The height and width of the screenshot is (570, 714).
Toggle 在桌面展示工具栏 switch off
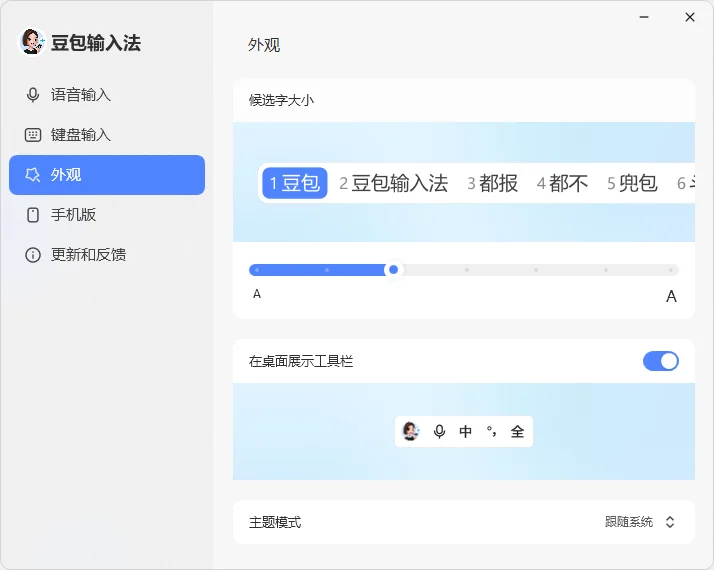(661, 361)
